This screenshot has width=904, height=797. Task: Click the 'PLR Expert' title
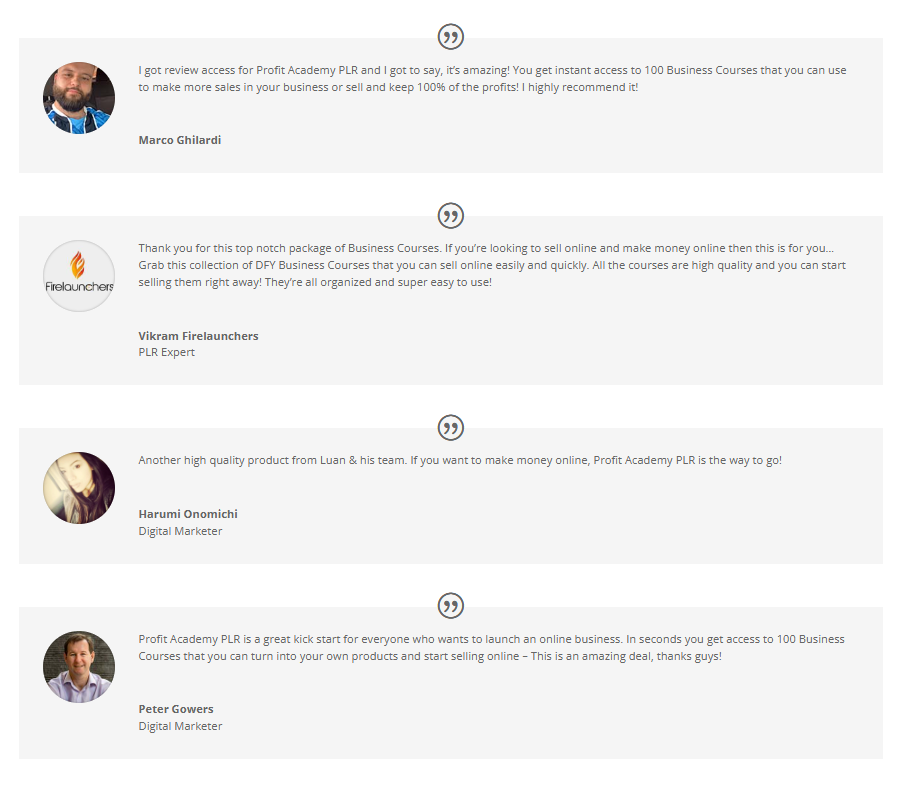point(167,352)
